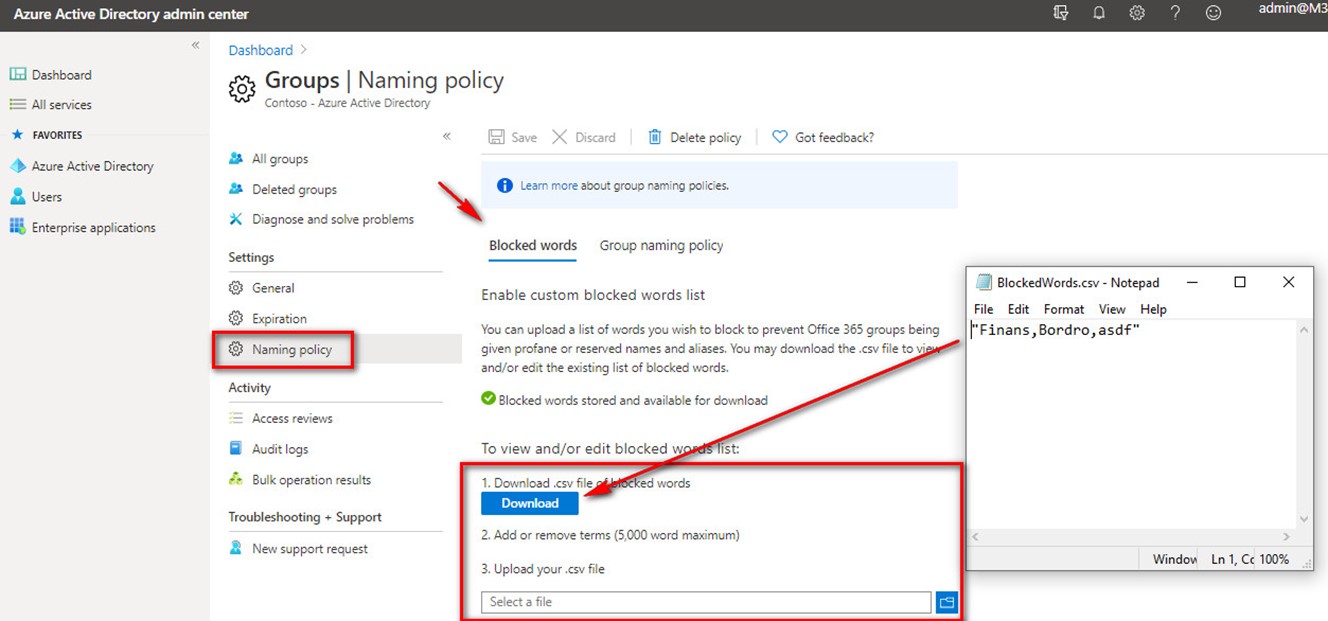Maximize the Notepad window

[x=1240, y=282]
